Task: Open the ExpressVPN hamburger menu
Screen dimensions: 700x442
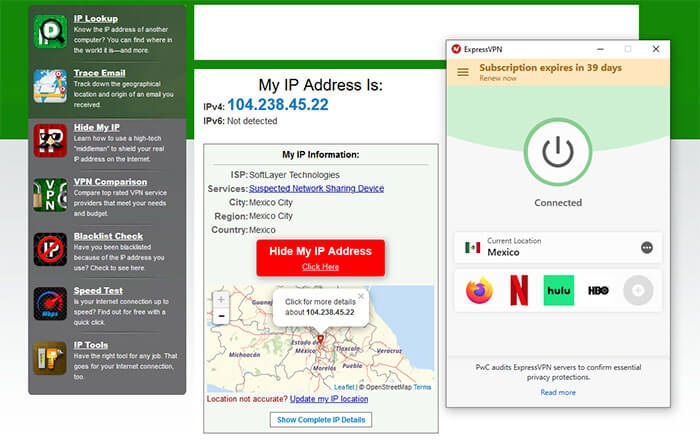Action: click(463, 72)
